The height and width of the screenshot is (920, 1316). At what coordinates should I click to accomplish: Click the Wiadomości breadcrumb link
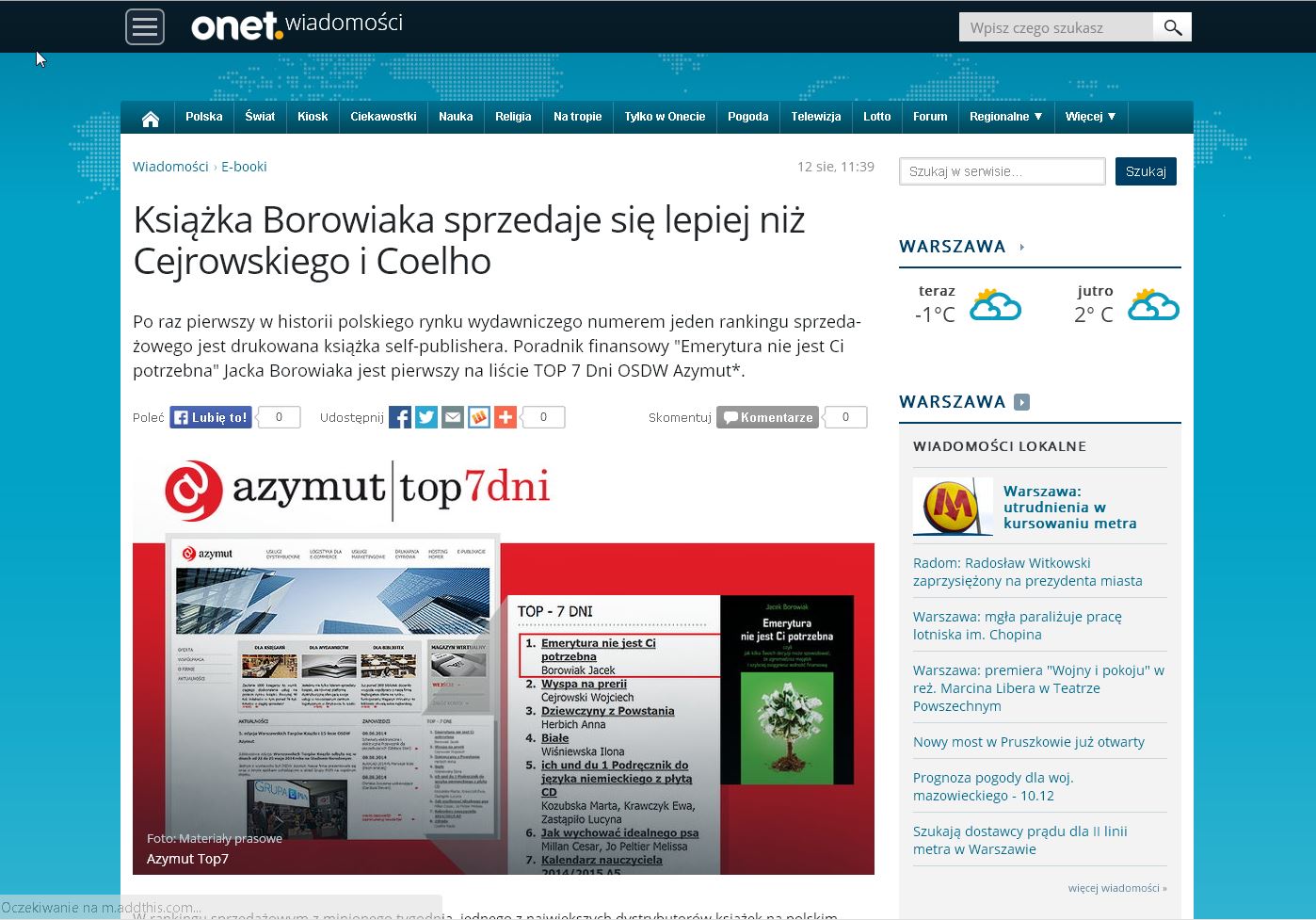170,167
